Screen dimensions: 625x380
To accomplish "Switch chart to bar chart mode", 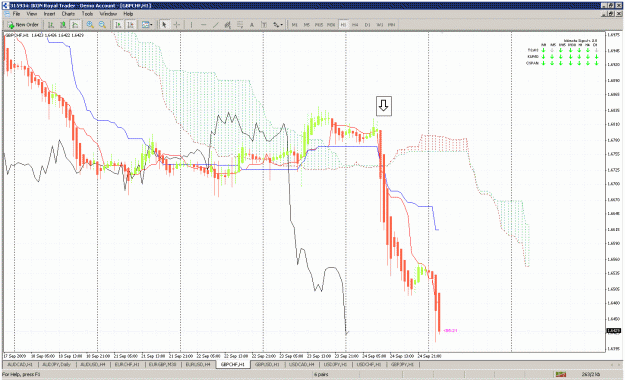I will tap(51, 25).
